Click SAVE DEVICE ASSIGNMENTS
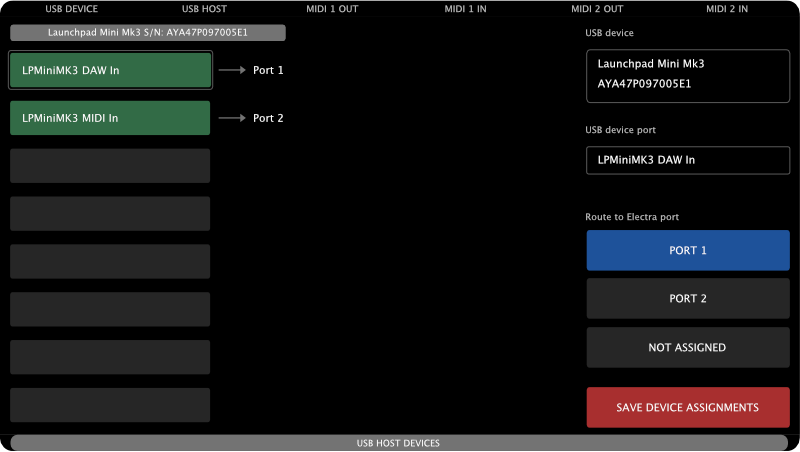 click(688, 407)
